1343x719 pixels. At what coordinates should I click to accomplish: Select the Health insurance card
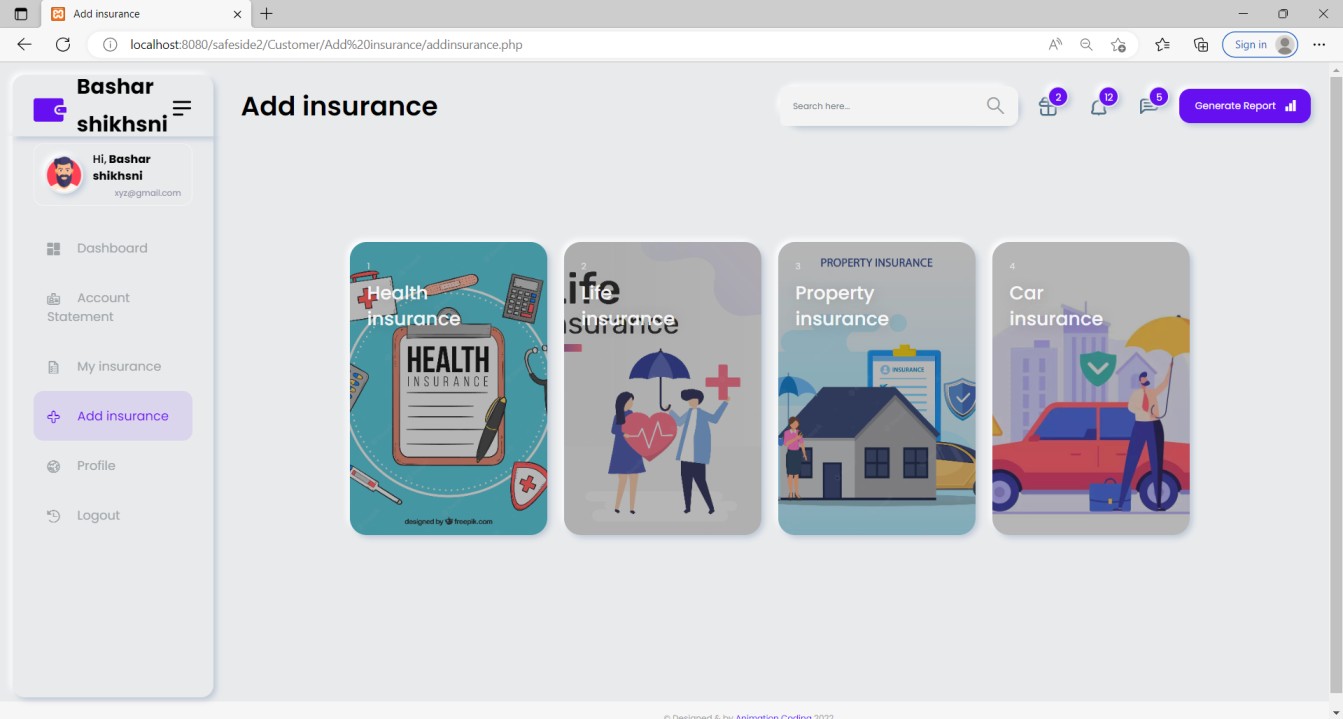click(x=448, y=388)
